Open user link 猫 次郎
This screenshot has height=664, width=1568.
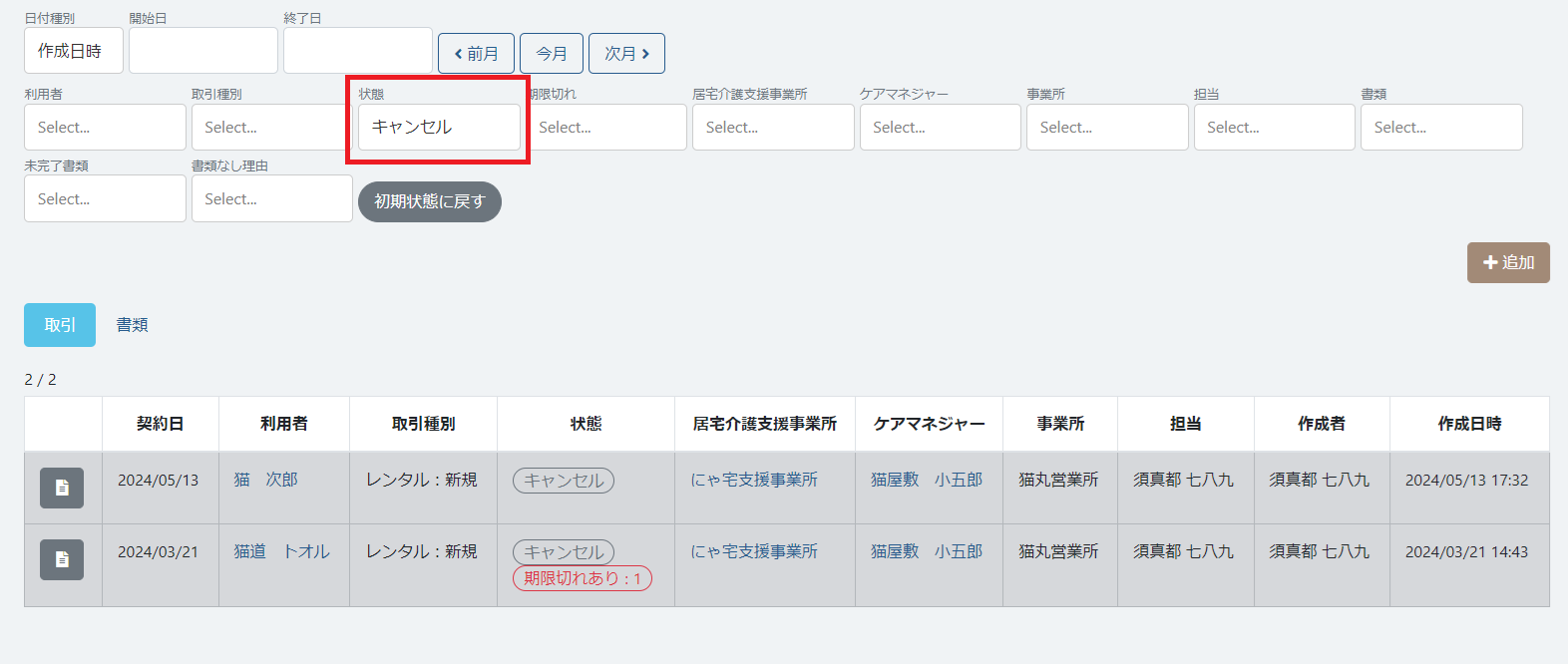point(265,480)
